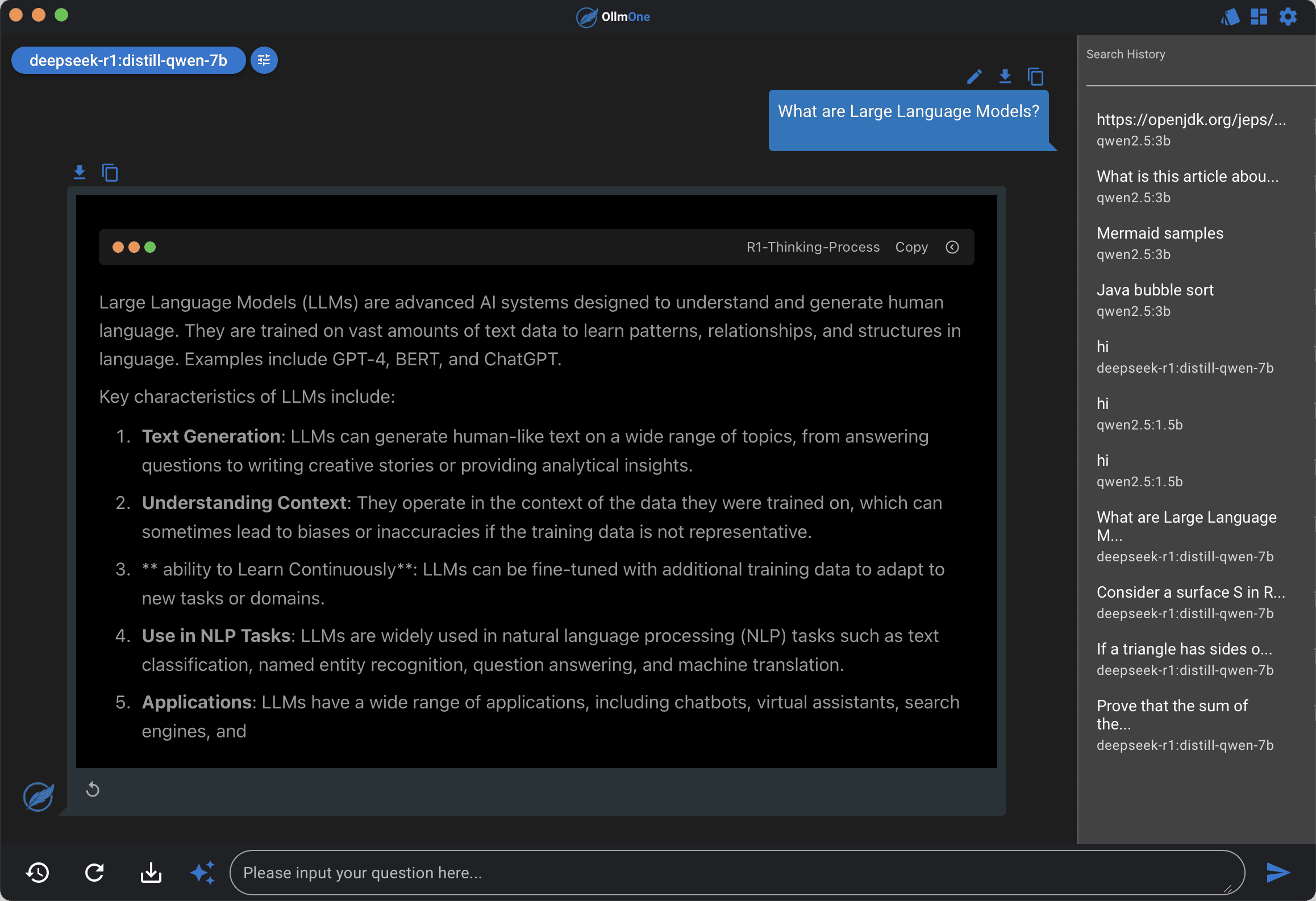Regenerate the response with retry arrow
The width and height of the screenshot is (1316, 901).
click(x=93, y=790)
